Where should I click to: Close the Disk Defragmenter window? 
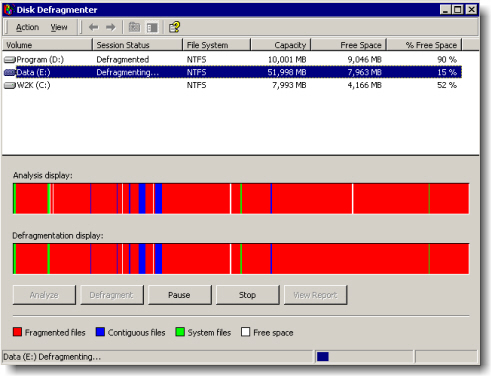click(x=471, y=10)
